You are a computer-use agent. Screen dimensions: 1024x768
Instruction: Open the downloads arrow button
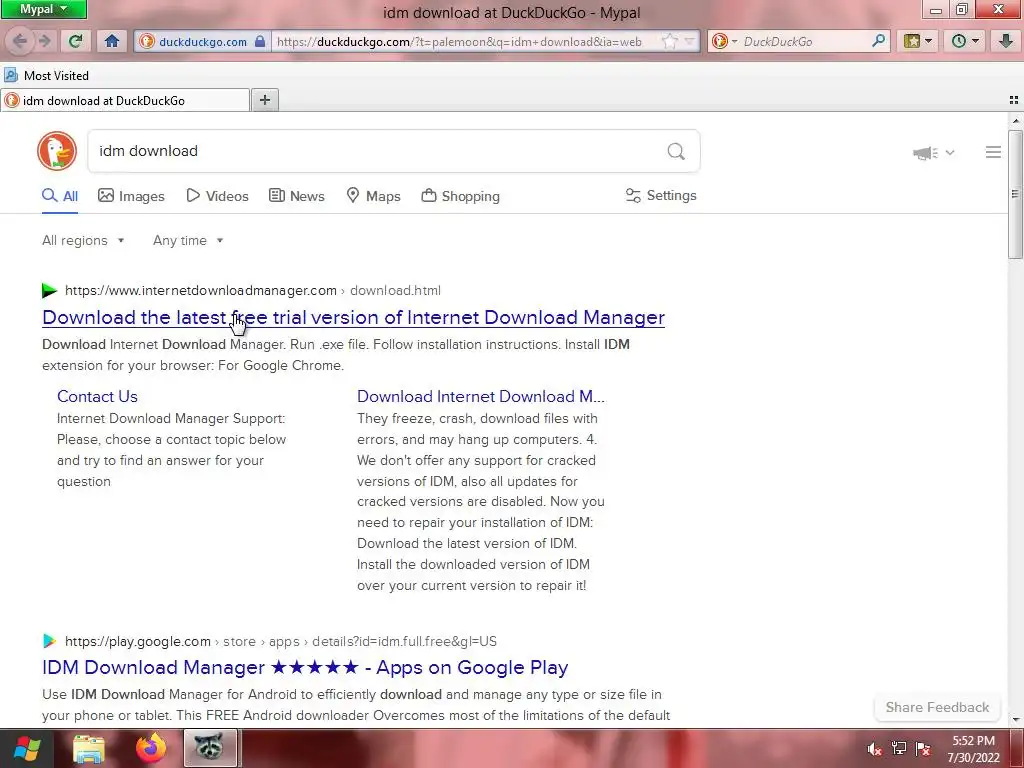click(x=1006, y=41)
